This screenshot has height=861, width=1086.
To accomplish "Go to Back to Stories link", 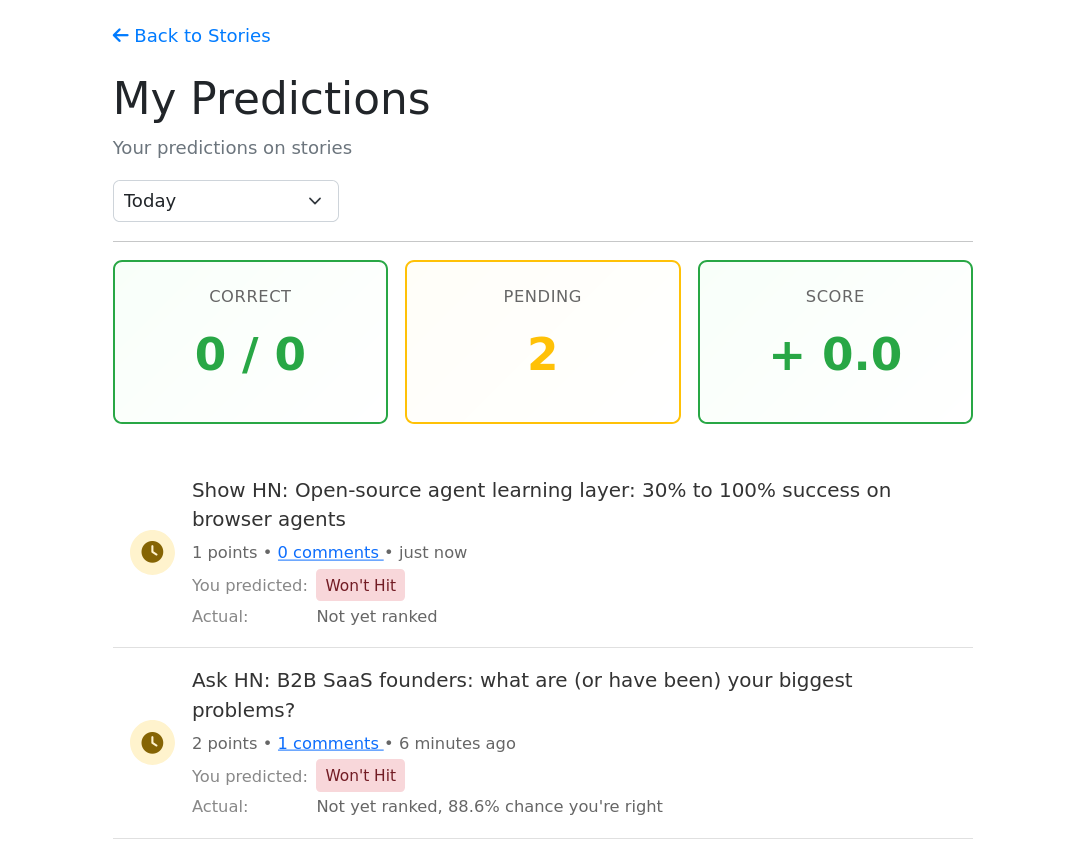I will click(x=201, y=36).
